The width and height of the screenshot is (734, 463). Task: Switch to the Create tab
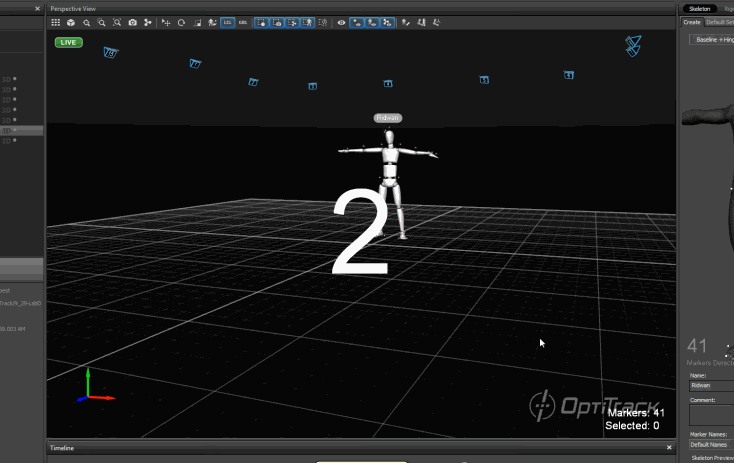point(691,22)
